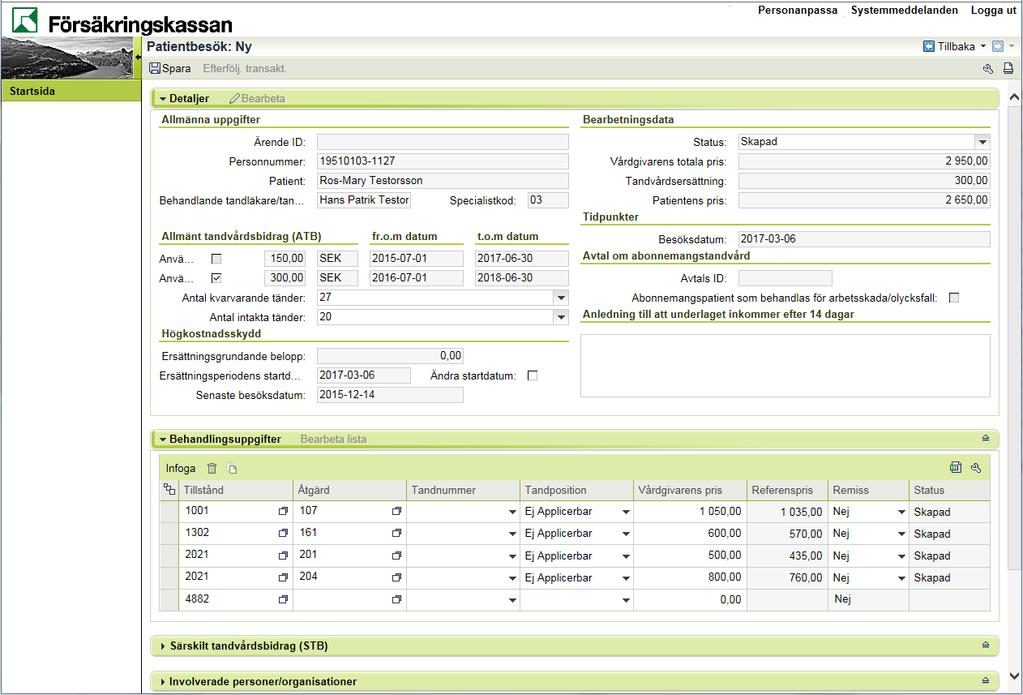Image resolution: width=1023 pixels, height=695 pixels.
Task: Select the row selector for Tillstånd 4882
Action: [169, 600]
